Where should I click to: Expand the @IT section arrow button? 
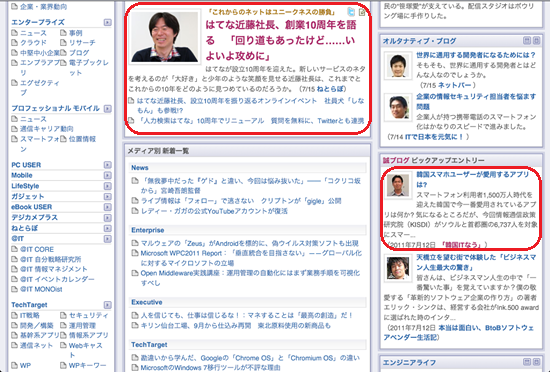107,239
